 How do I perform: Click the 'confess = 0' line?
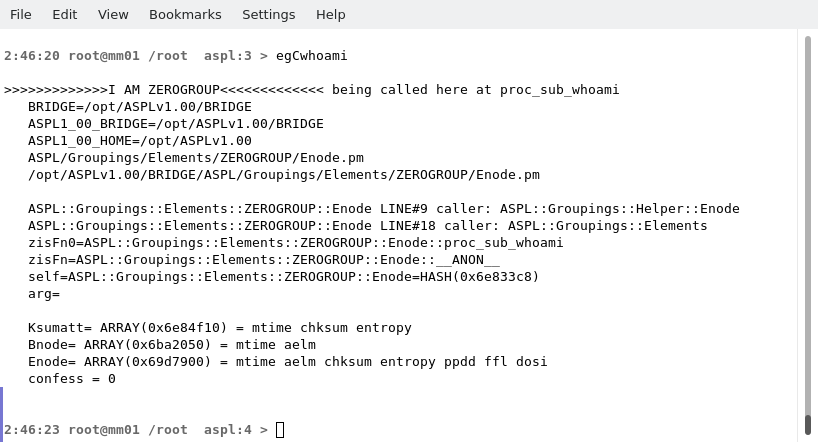coord(72,379)
